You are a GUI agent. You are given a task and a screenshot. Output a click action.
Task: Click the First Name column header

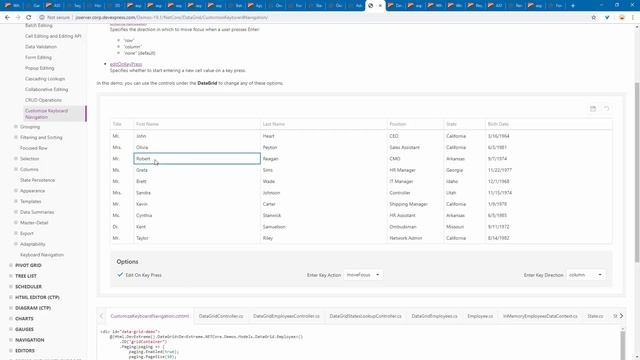click(x=197, y=124)
